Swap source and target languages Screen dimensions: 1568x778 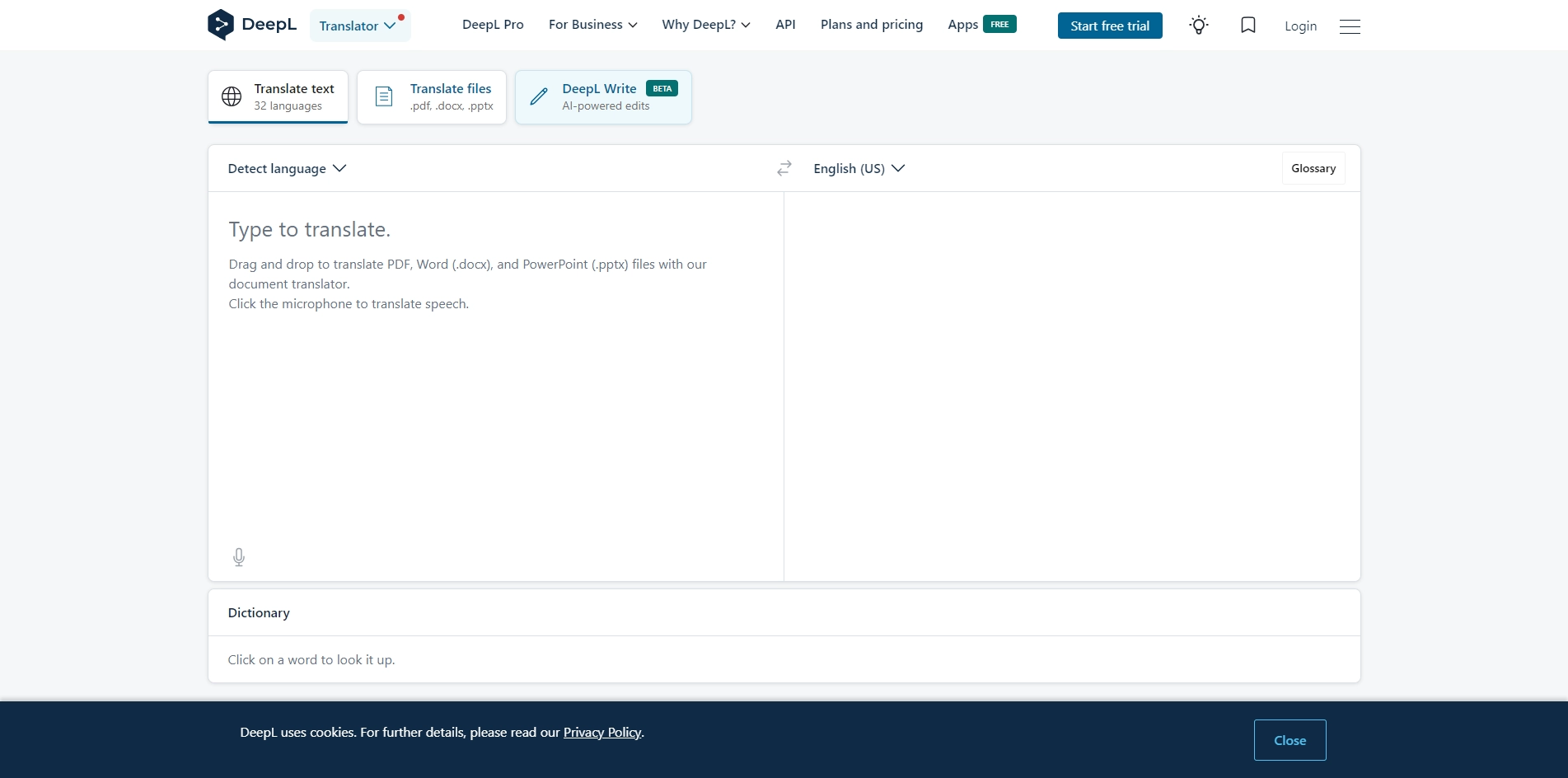(784, 168)
